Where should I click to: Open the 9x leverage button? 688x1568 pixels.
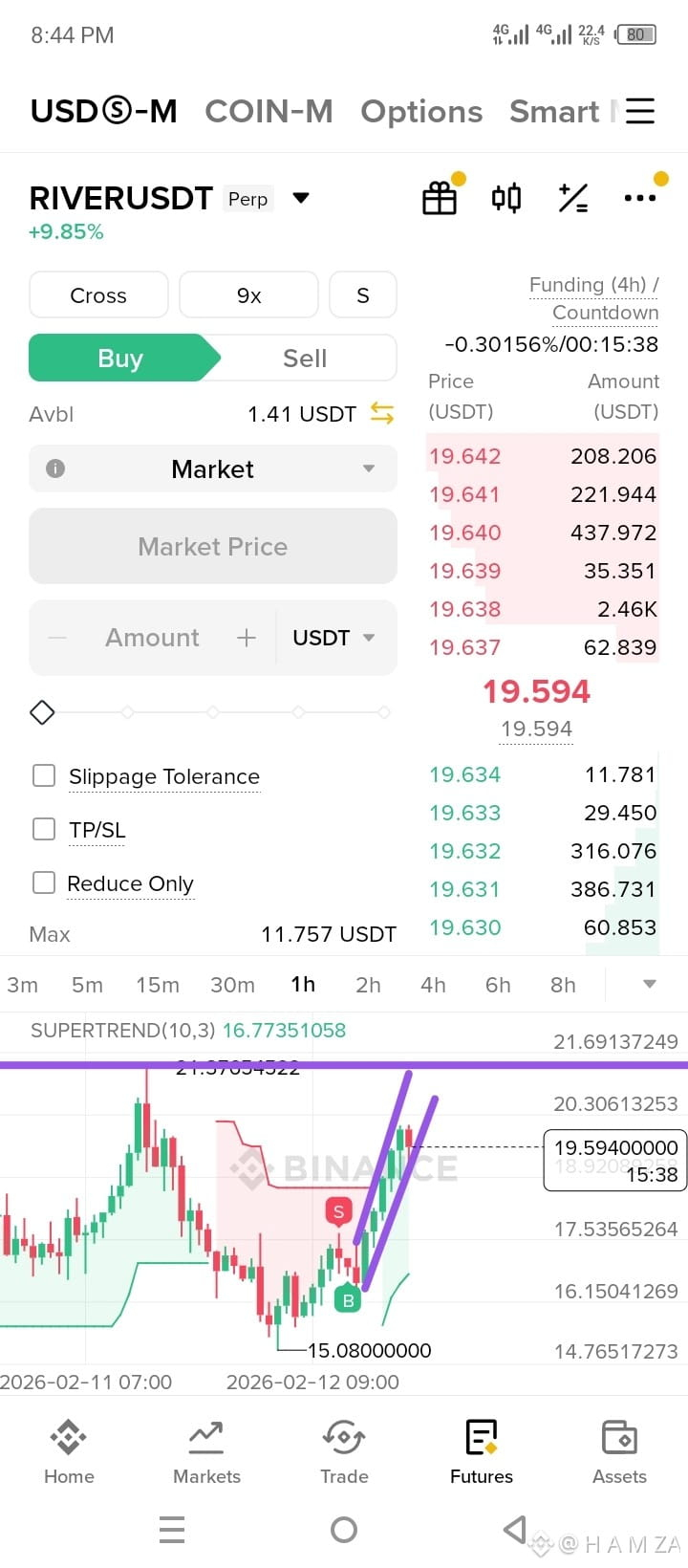(248, 295)
